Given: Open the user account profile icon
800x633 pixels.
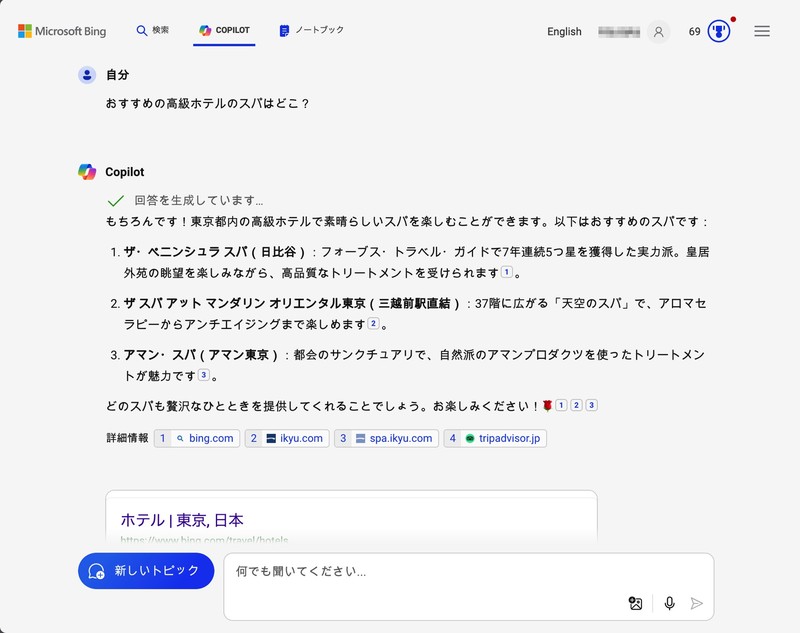Looking at the screenshot, I should (x=658, y=32).
